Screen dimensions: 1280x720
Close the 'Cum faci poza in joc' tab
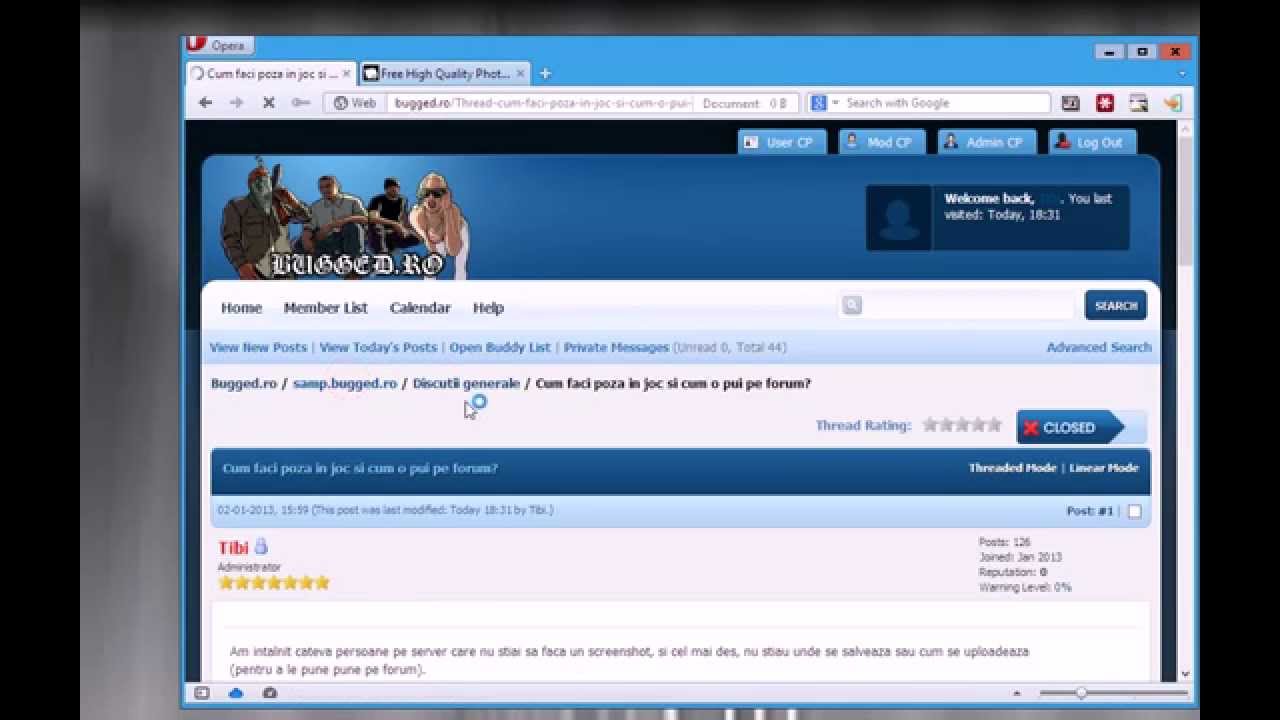point(346,74)
